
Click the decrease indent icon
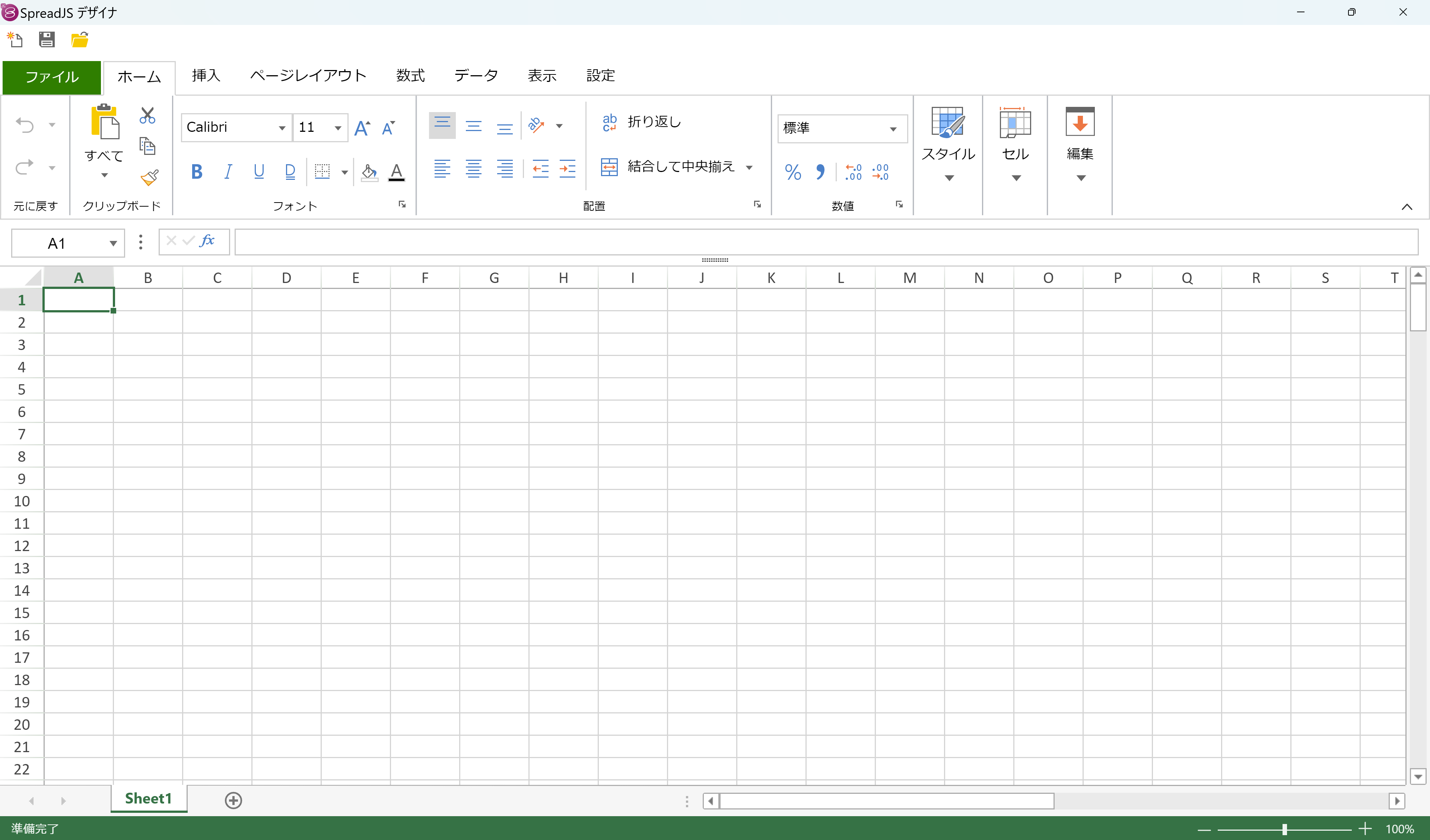point(540,169)
